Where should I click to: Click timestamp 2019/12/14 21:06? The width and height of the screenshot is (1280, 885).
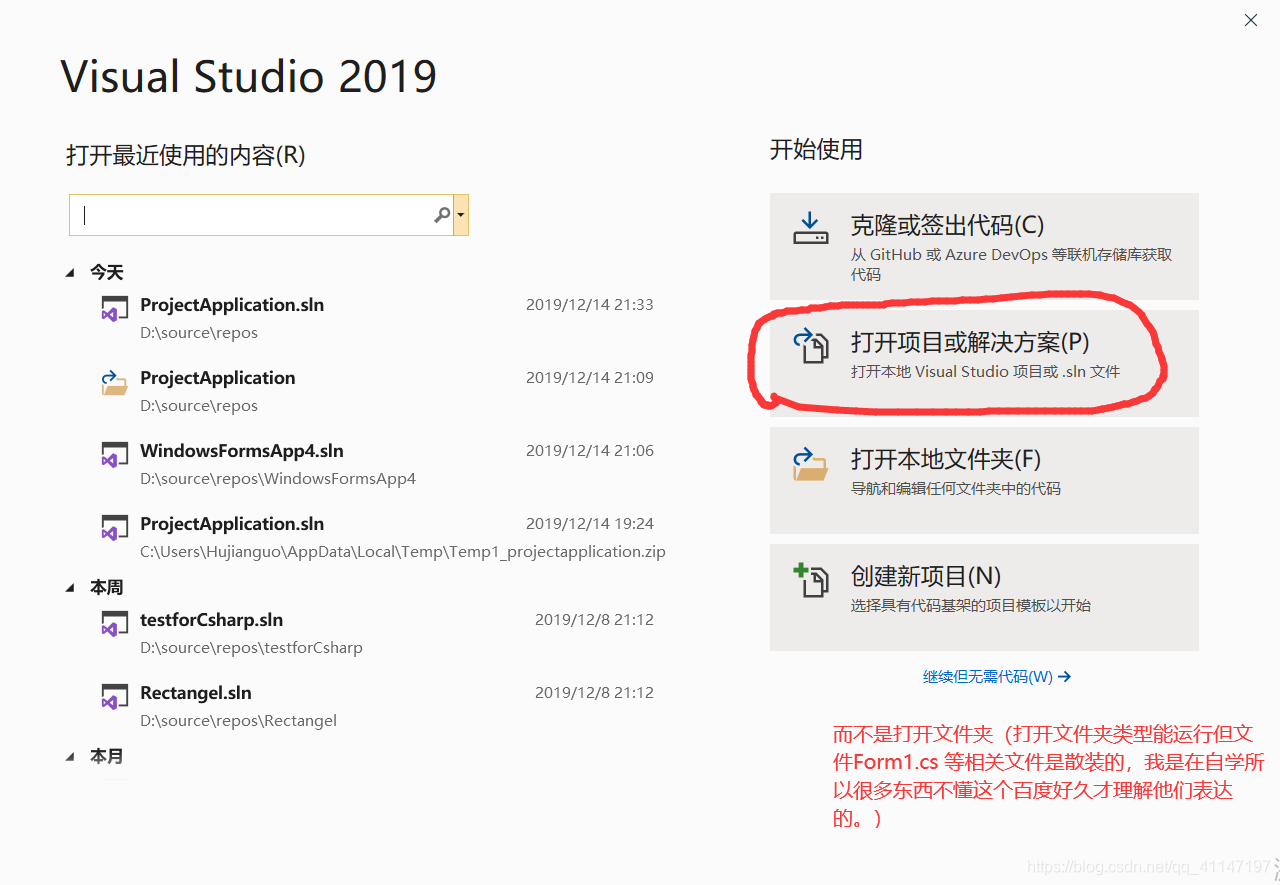pos(590,451)
